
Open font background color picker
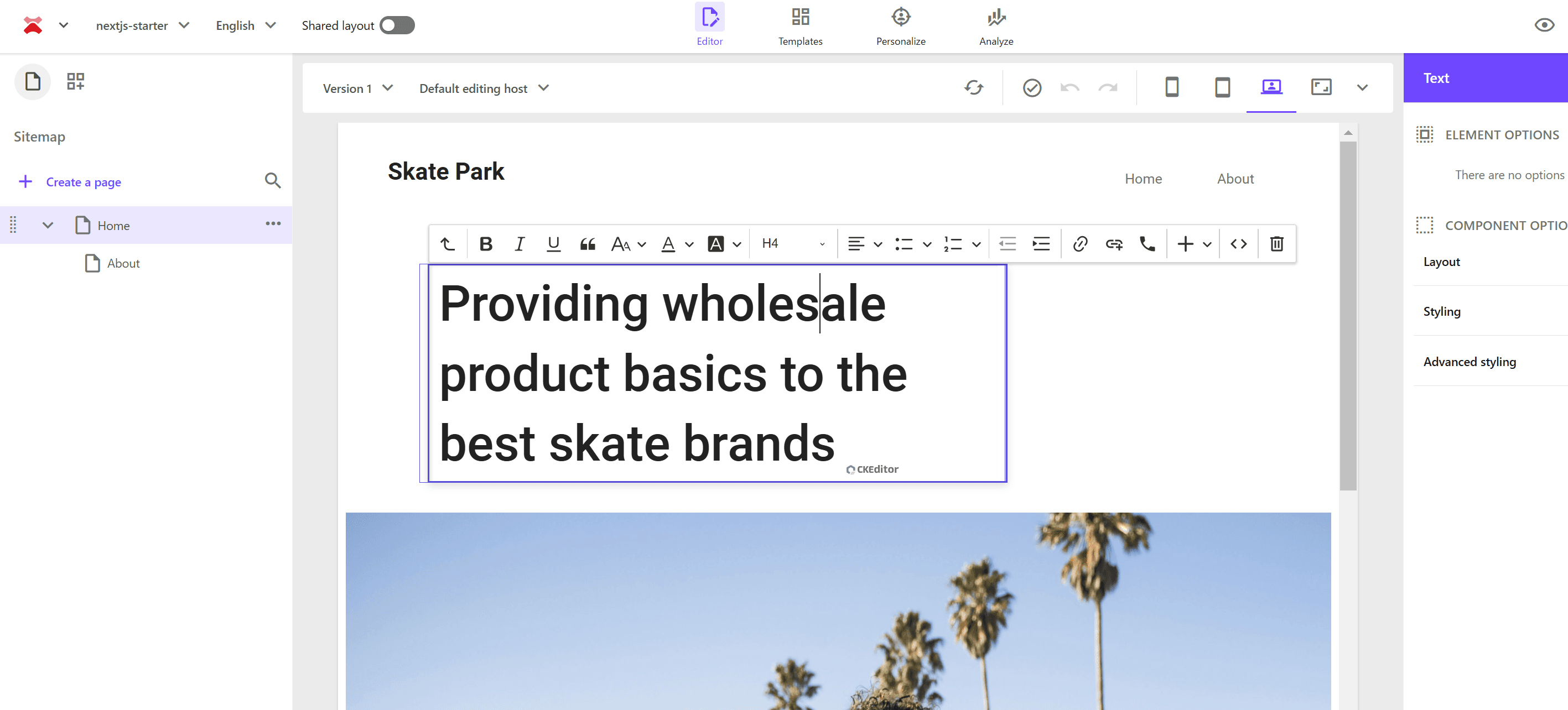pos(716,244)
